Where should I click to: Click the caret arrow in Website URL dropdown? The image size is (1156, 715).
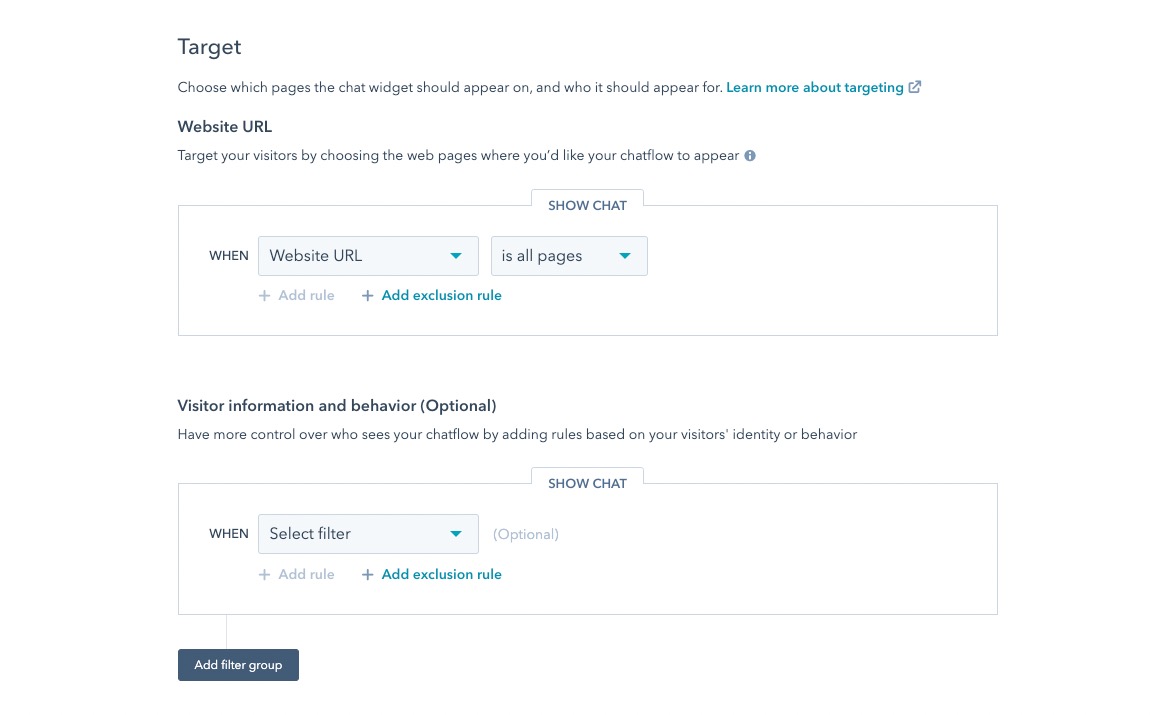(x=456, y=256)
